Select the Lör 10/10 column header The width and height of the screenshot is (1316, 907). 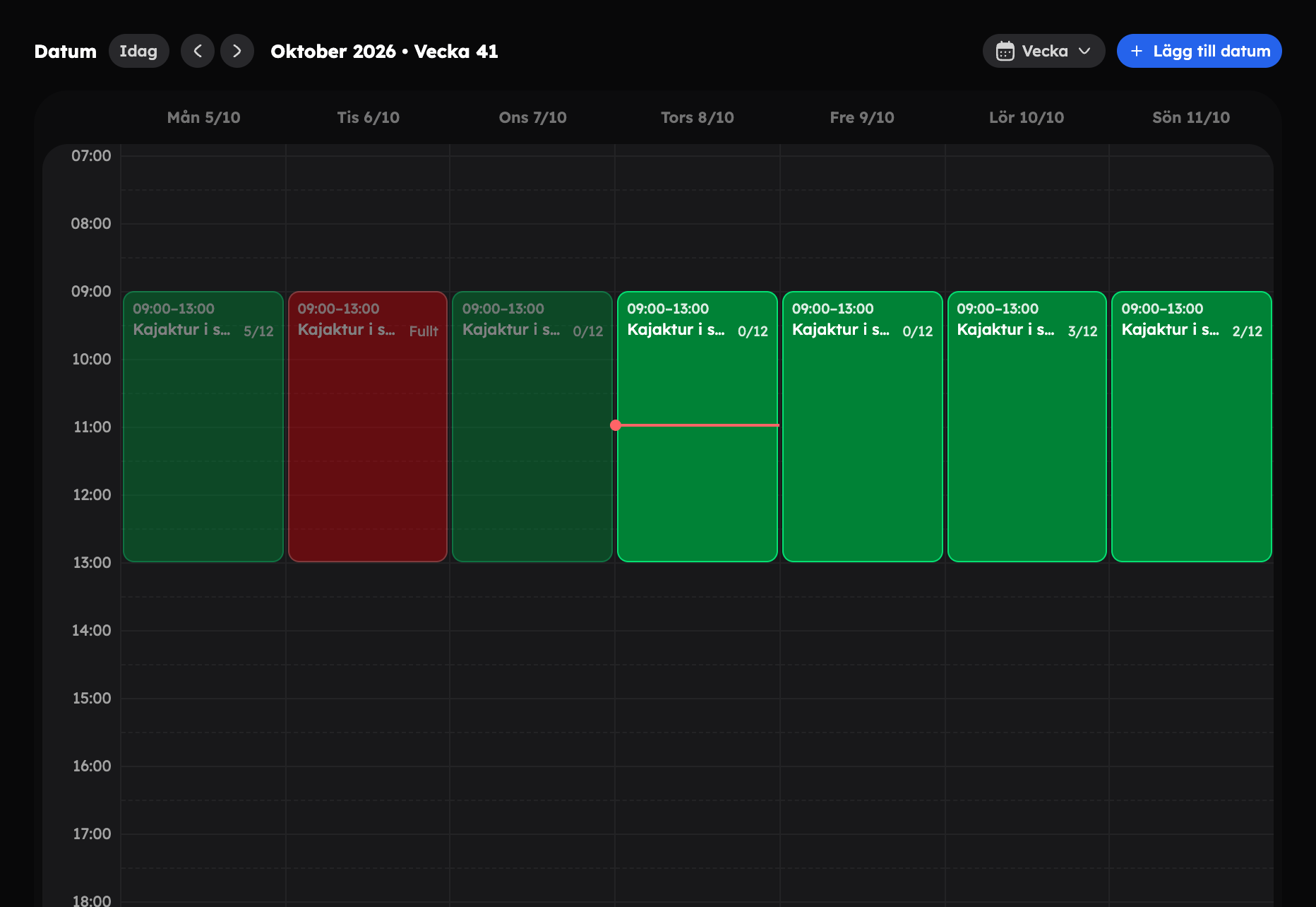(x=1027, y=117)
